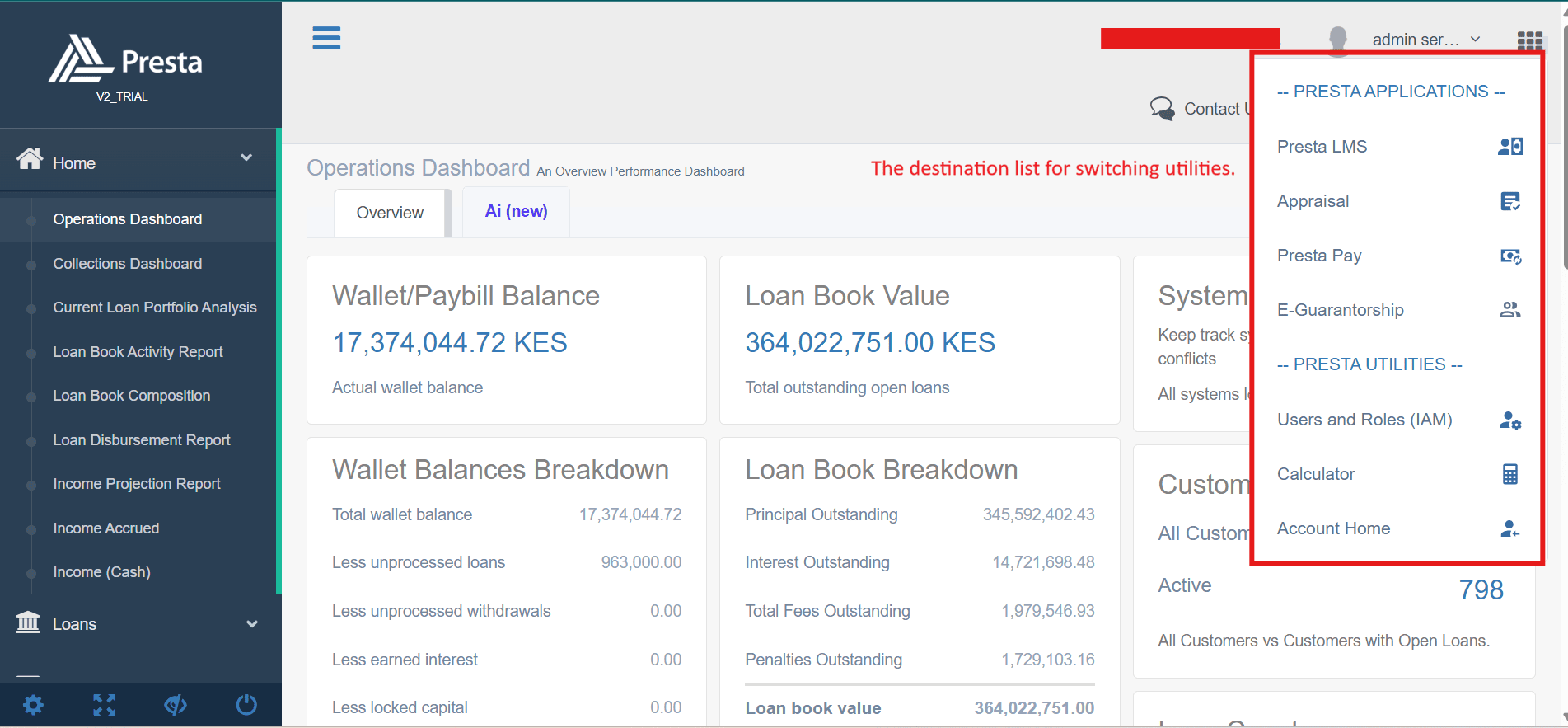Click the Presta LMS icon

pyautogui.click(x=1509, y=147)
